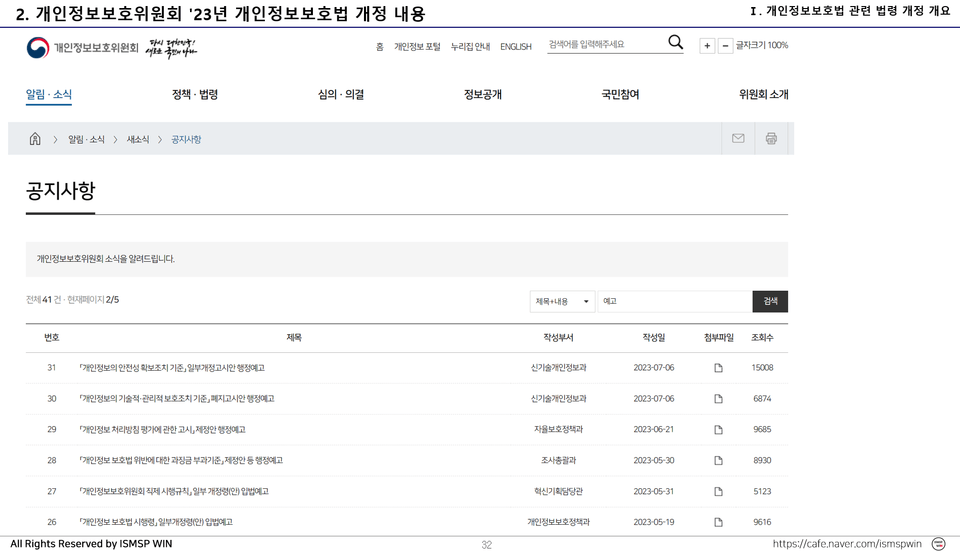Viewport: 960px width, 551px height.
Task: Switch to the ENGLISH site
Action: click(516, 47)
